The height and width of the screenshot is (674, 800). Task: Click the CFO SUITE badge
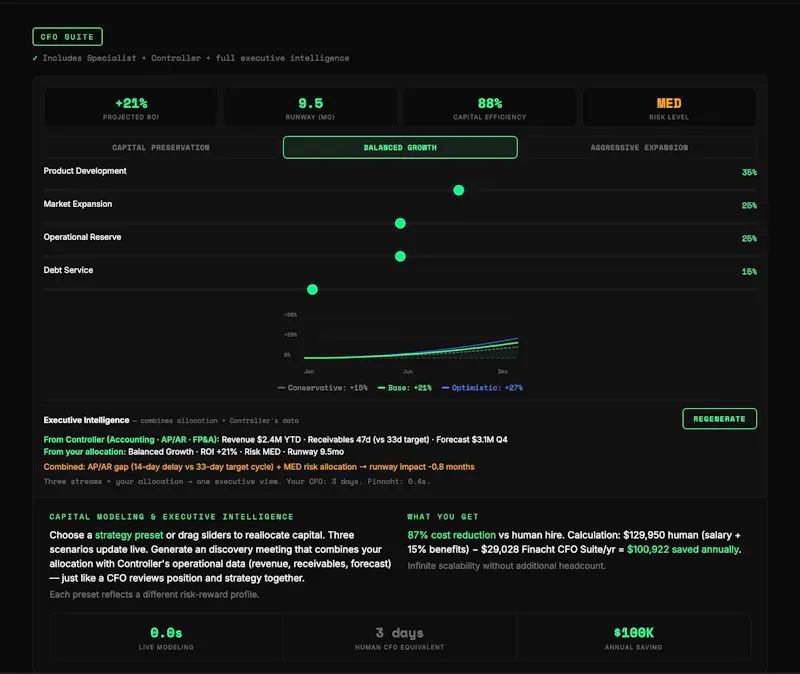67,37
